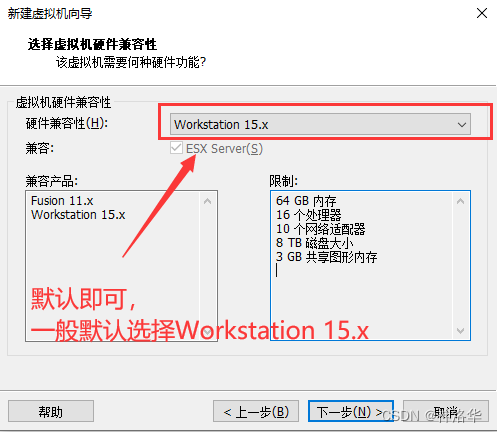The width and height of the screenshot is (497, 432).
Task: Select the 64 GB 内存 limitation entry
Action: 306,201
